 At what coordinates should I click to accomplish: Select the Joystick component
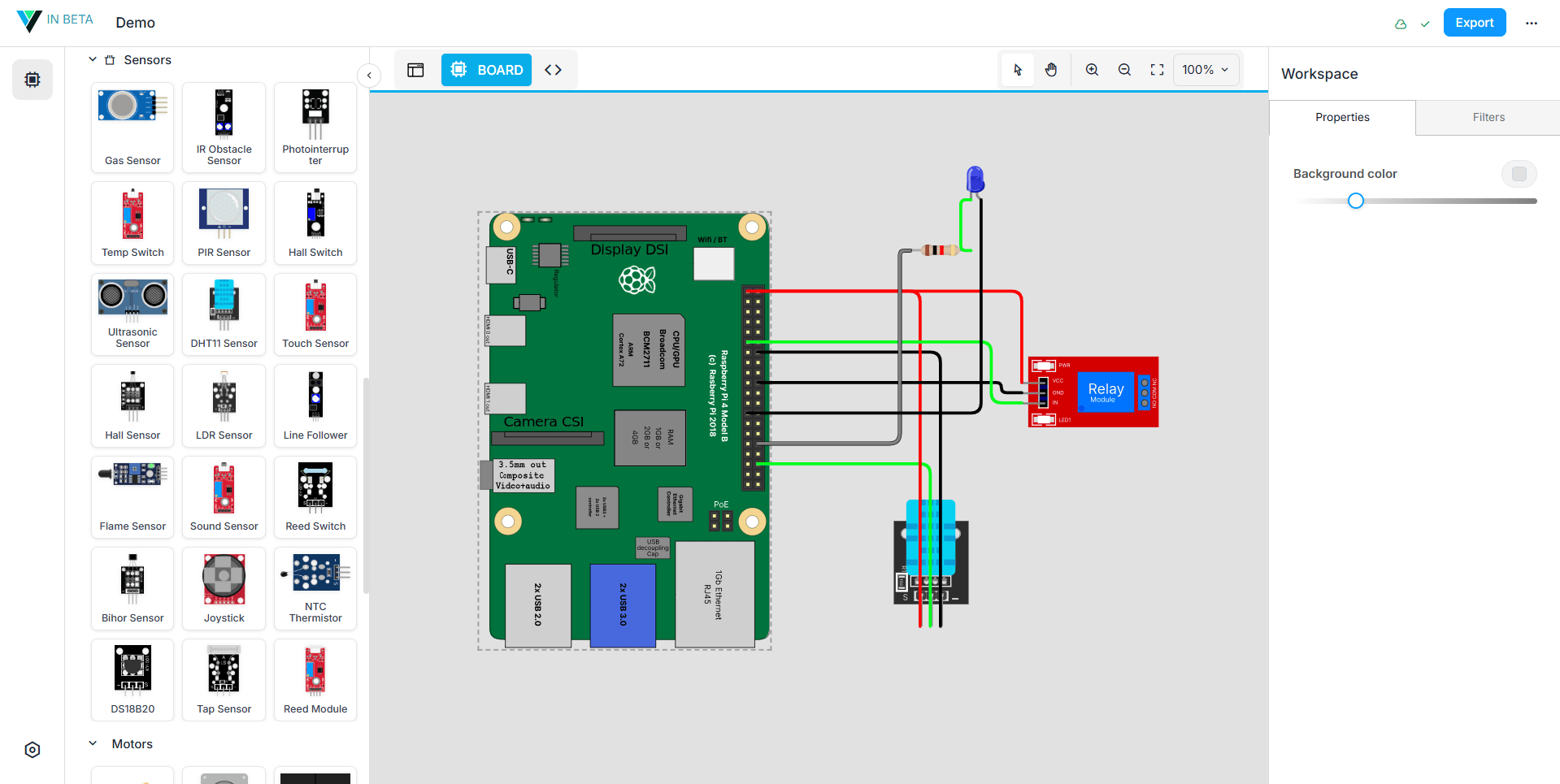click(x=224, y=588)
